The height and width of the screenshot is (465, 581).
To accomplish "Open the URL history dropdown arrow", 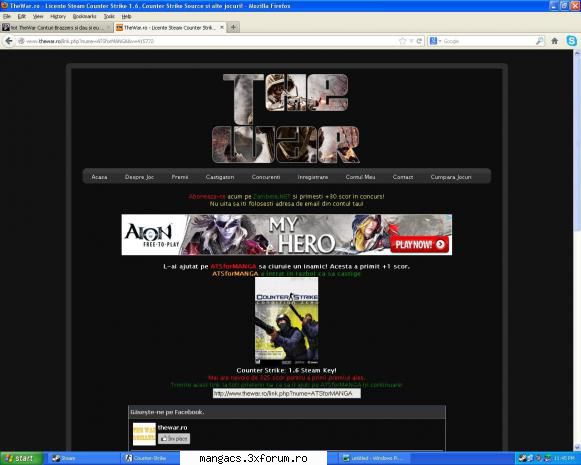I will (x=411, y=41).
